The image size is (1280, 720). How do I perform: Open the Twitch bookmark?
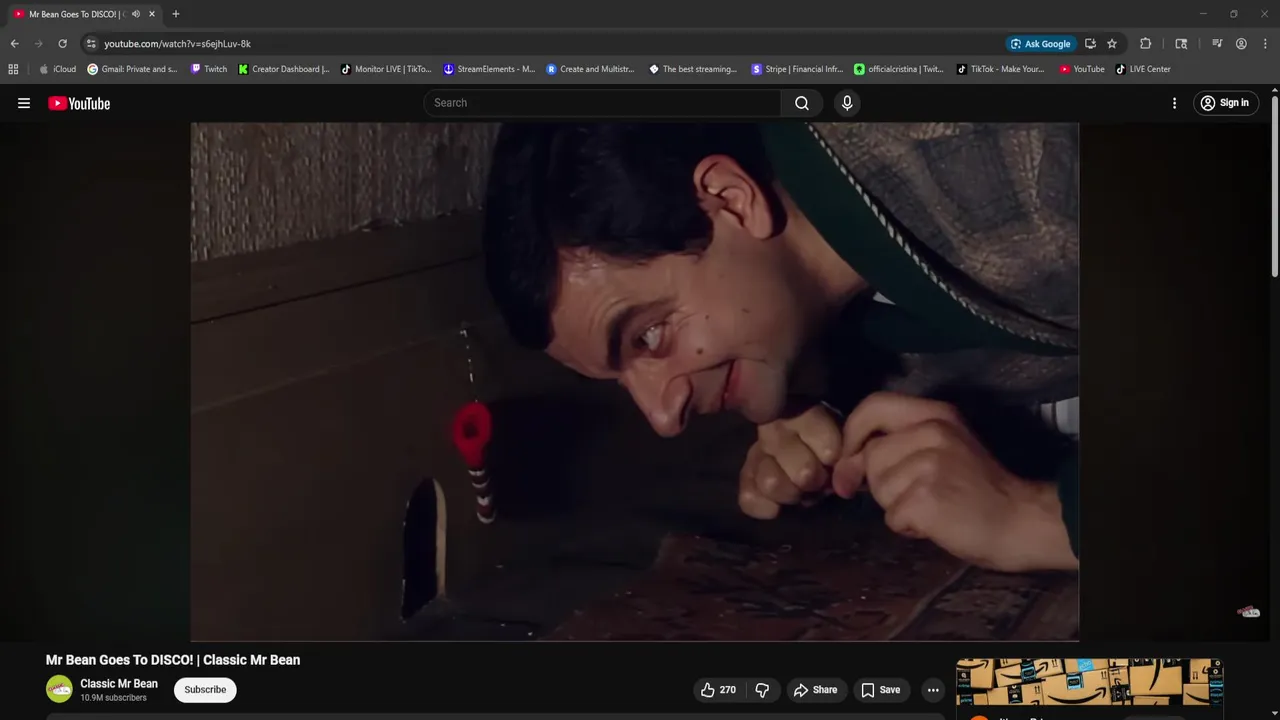tap(208, 69)
